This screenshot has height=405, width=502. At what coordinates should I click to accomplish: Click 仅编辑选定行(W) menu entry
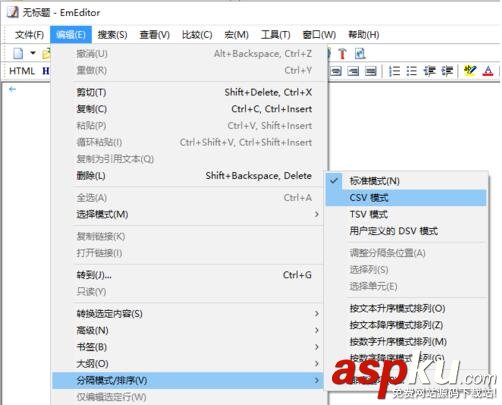pyautogui.click(x=188, y=397)
